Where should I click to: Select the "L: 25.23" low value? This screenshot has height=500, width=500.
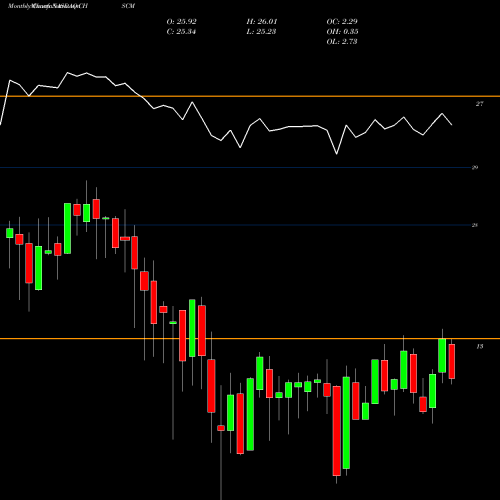click(x=261, y=32)
